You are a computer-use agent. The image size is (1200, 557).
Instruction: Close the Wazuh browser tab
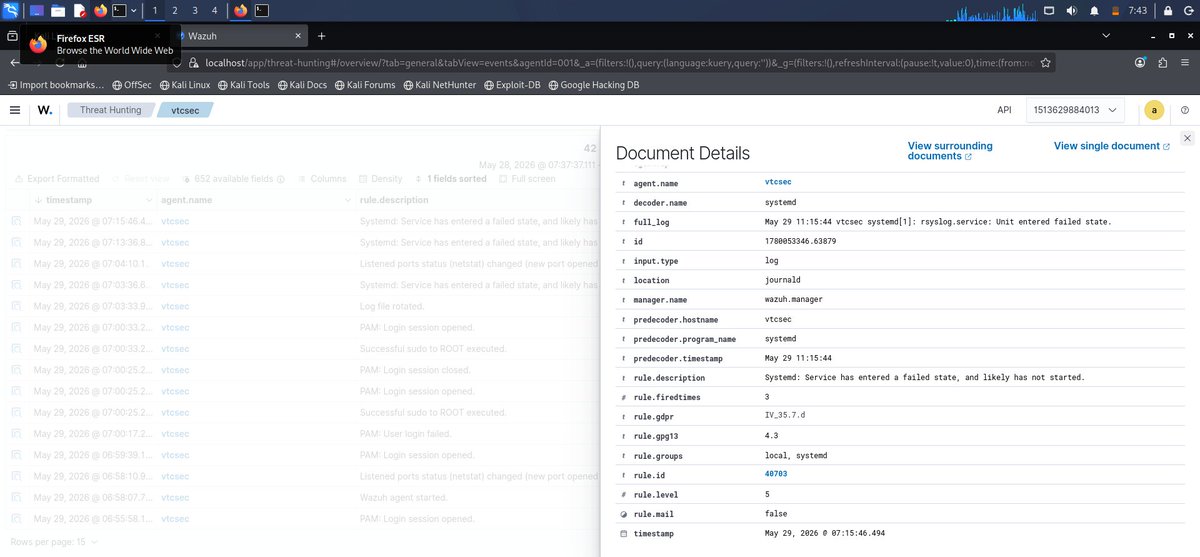click(x=297, y=36)
